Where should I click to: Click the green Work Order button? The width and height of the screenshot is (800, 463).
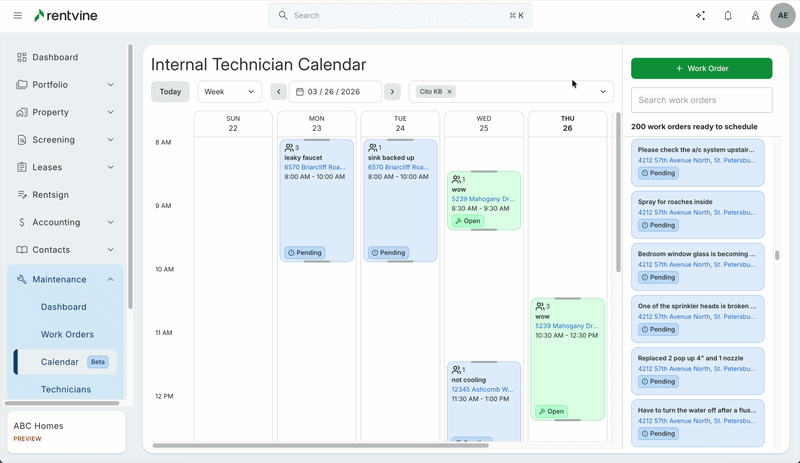[701, 68]
